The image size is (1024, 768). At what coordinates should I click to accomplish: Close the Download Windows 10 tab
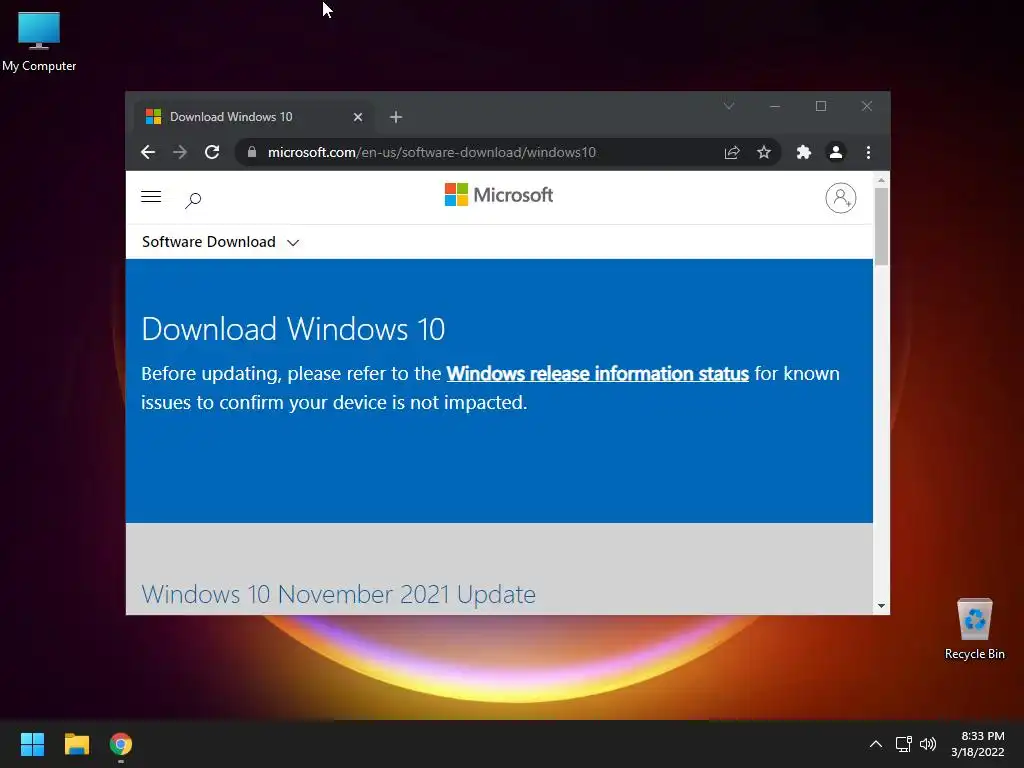[358, 117]
